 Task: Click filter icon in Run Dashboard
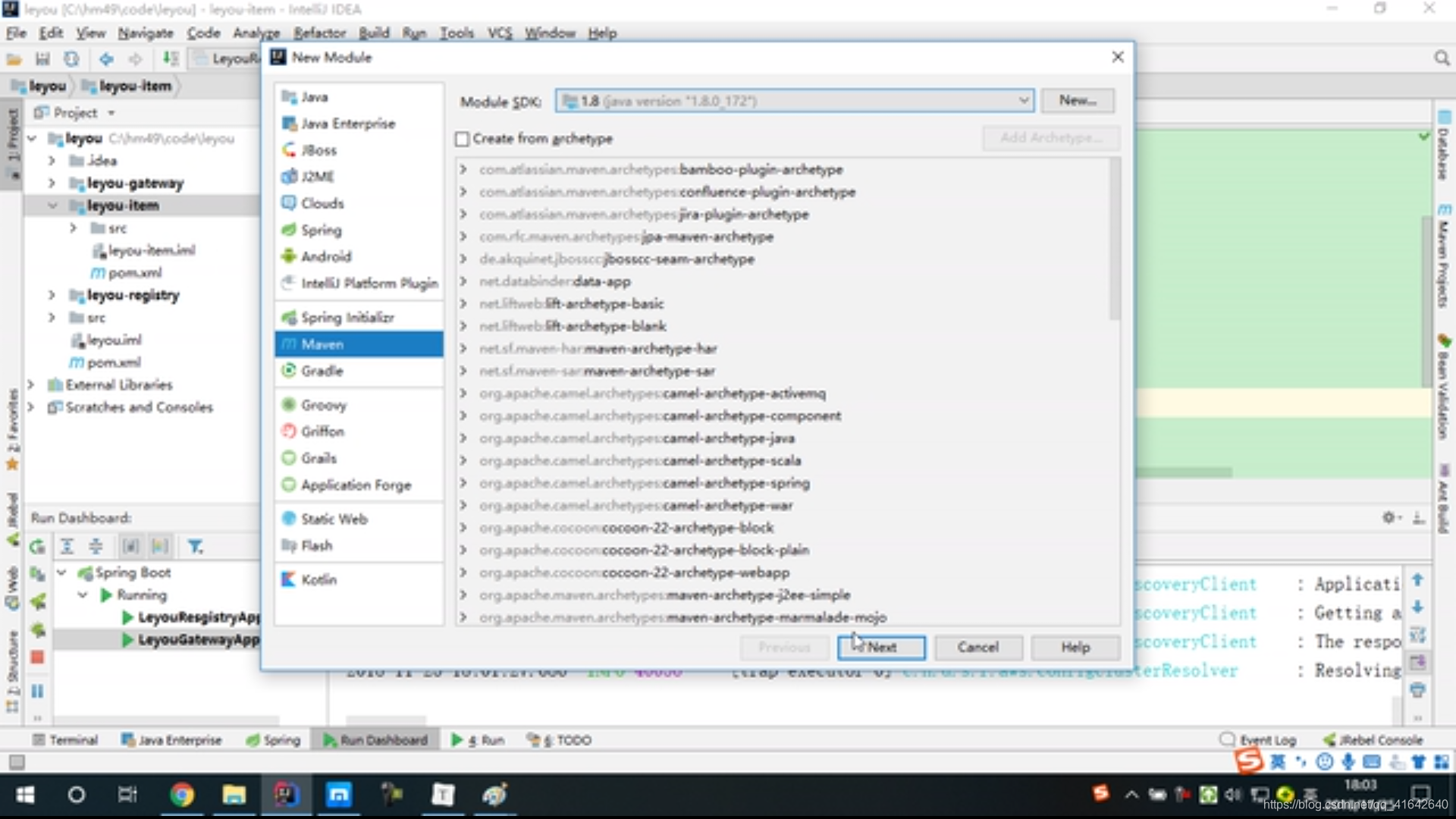tap(195, 546)
